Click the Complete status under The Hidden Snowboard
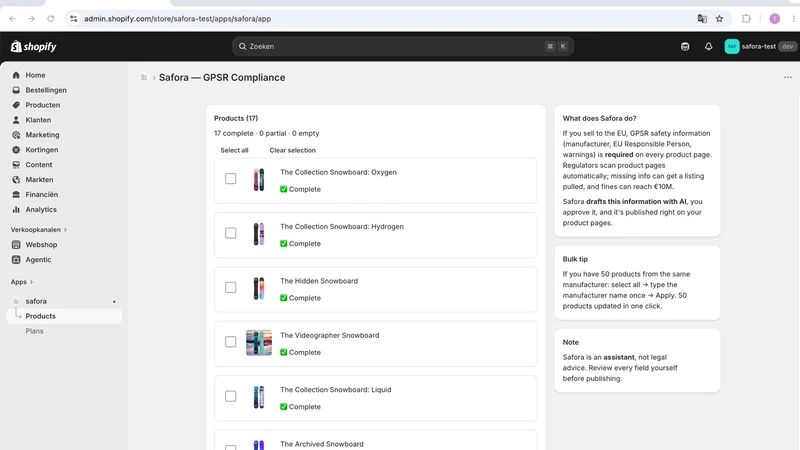 300,298
